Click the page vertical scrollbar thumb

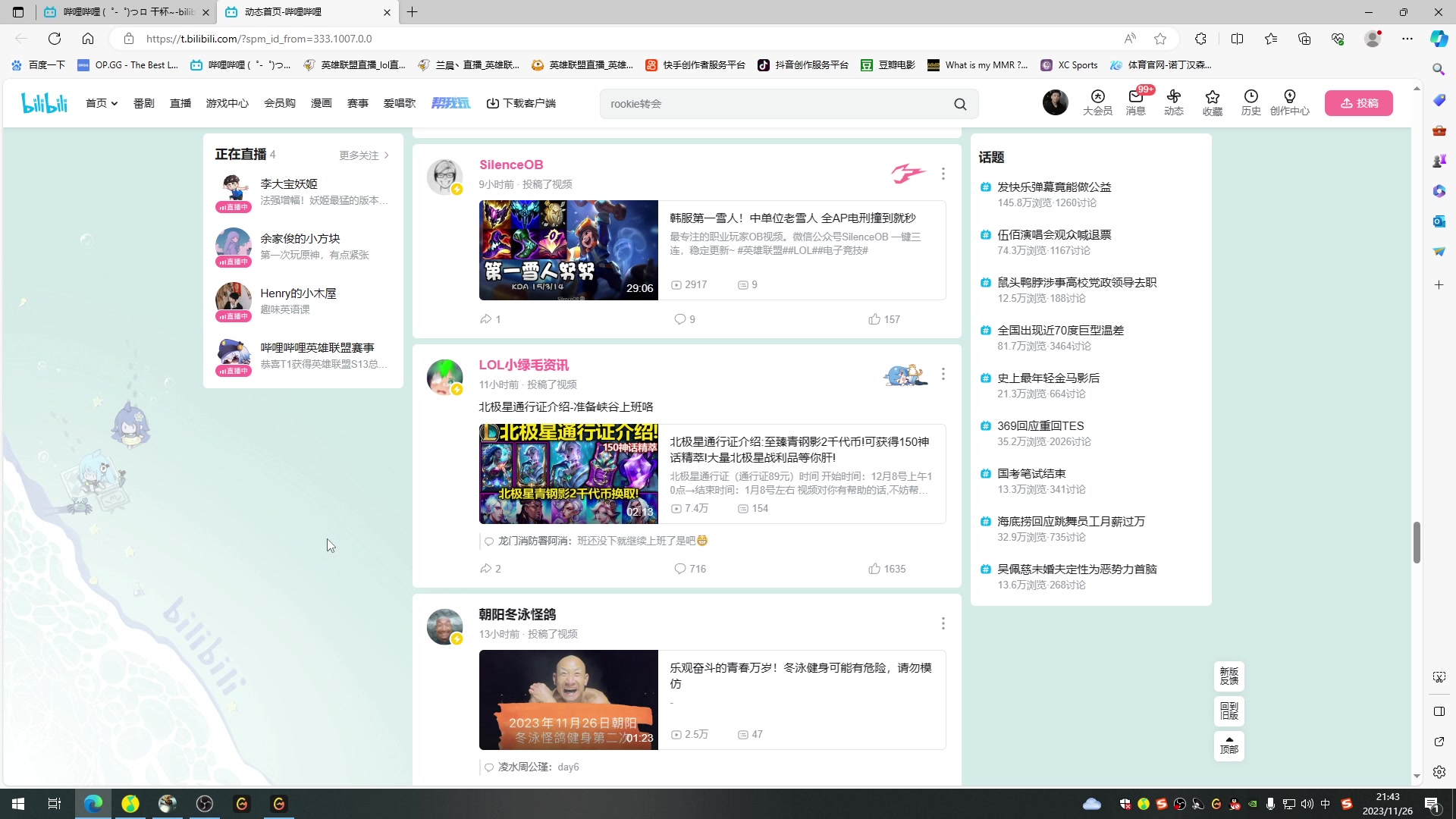pos(1417,542)
